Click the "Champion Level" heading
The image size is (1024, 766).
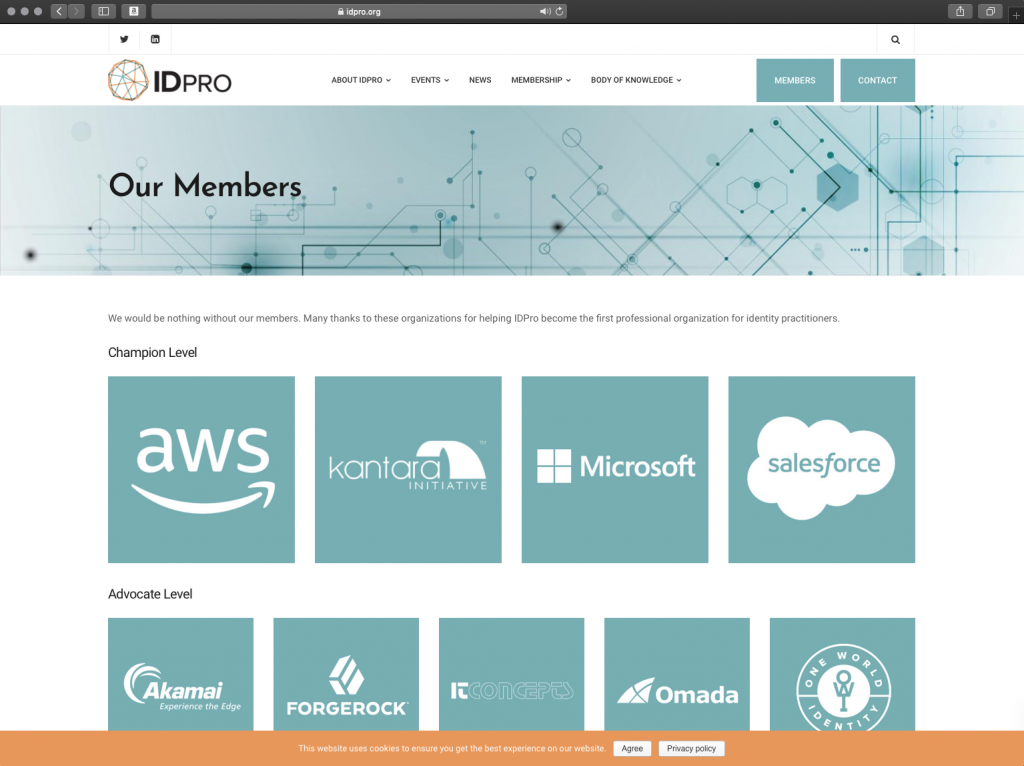[x=152, y=353]
